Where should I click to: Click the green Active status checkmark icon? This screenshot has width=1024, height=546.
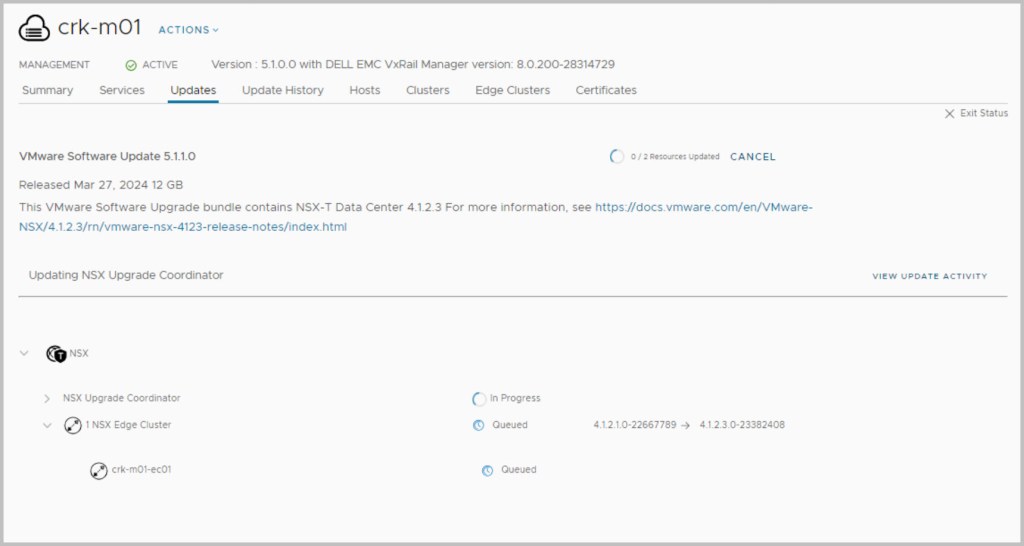pyautogui.click(x=131, y=65)
